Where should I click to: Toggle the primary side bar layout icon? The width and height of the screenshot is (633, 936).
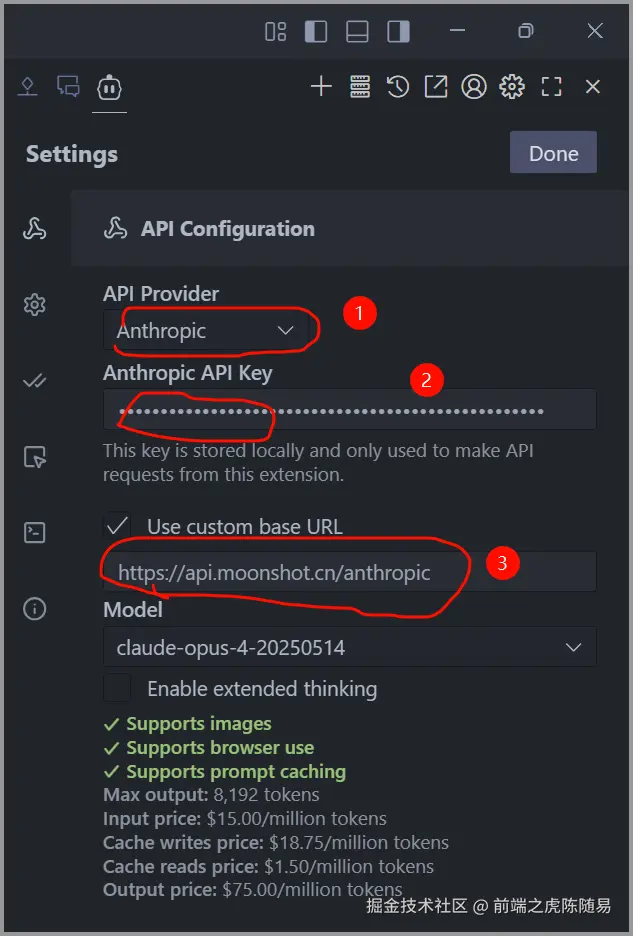[x=316, y=32]
